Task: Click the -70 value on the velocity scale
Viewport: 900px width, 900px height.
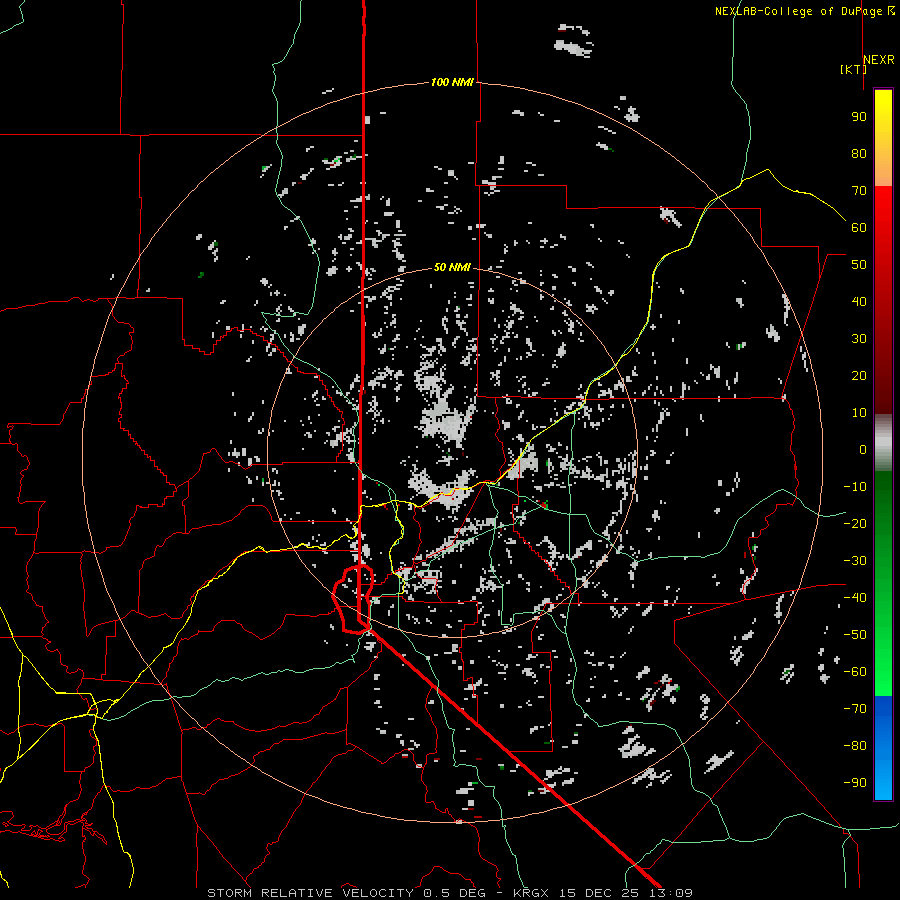Action: pos(855,709)
